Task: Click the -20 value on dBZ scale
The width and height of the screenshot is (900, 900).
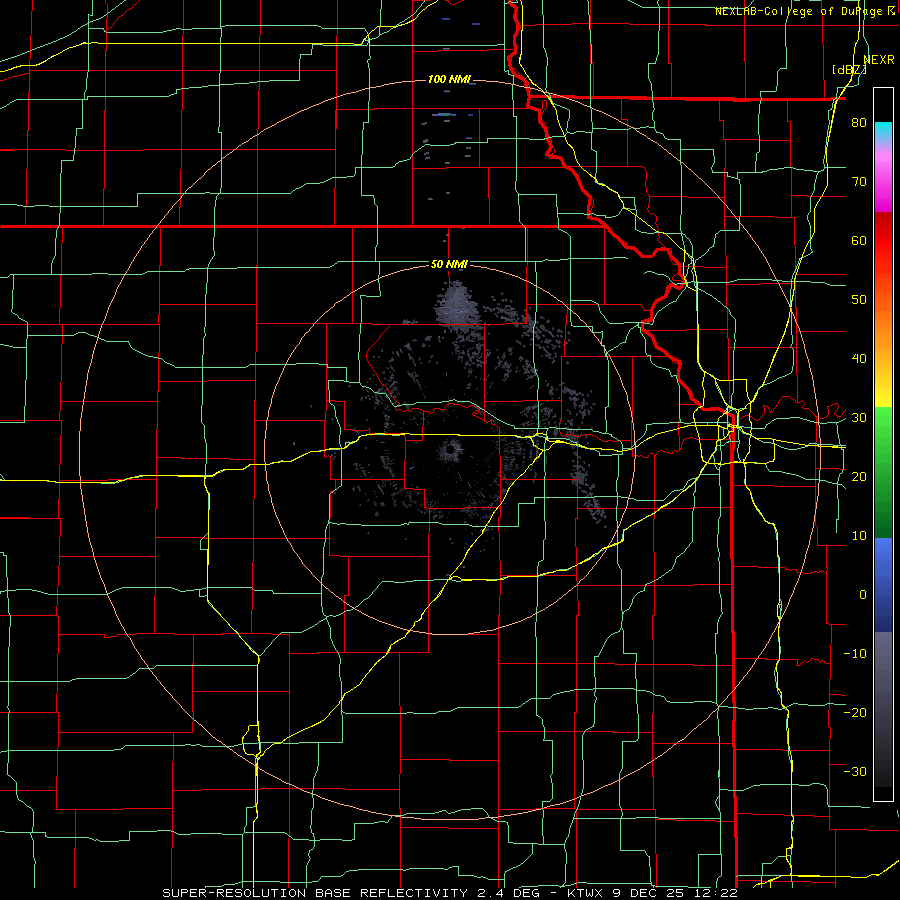Action: point(855,712)
